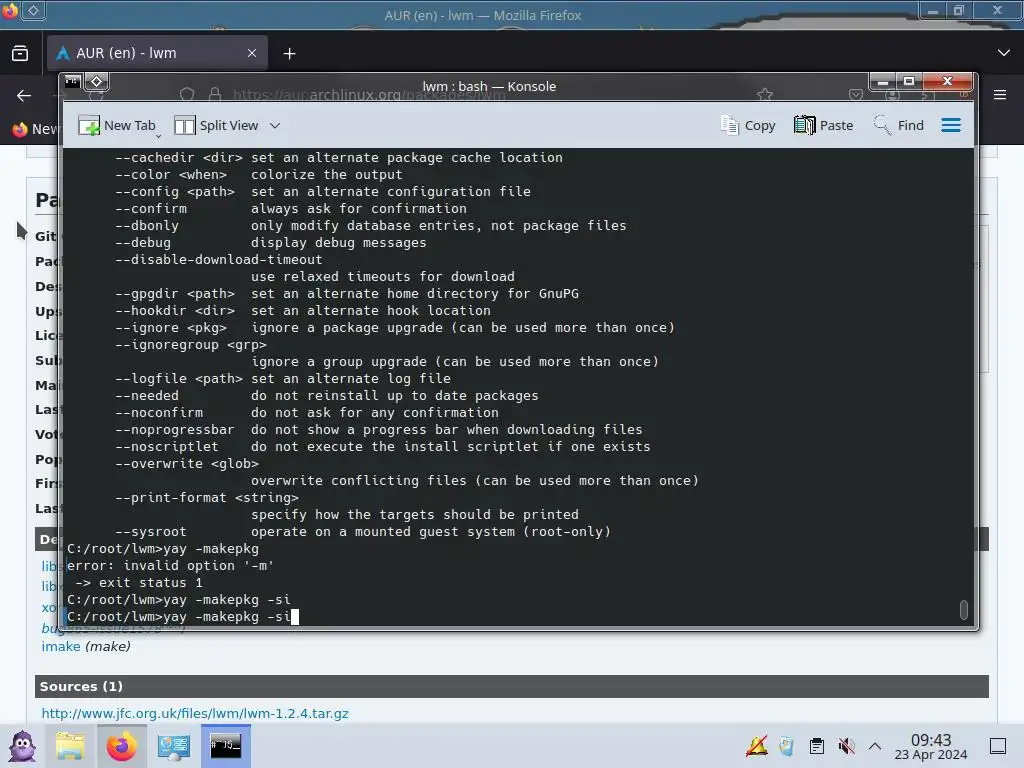Click the Split View button in Konsole

[216, 125]
